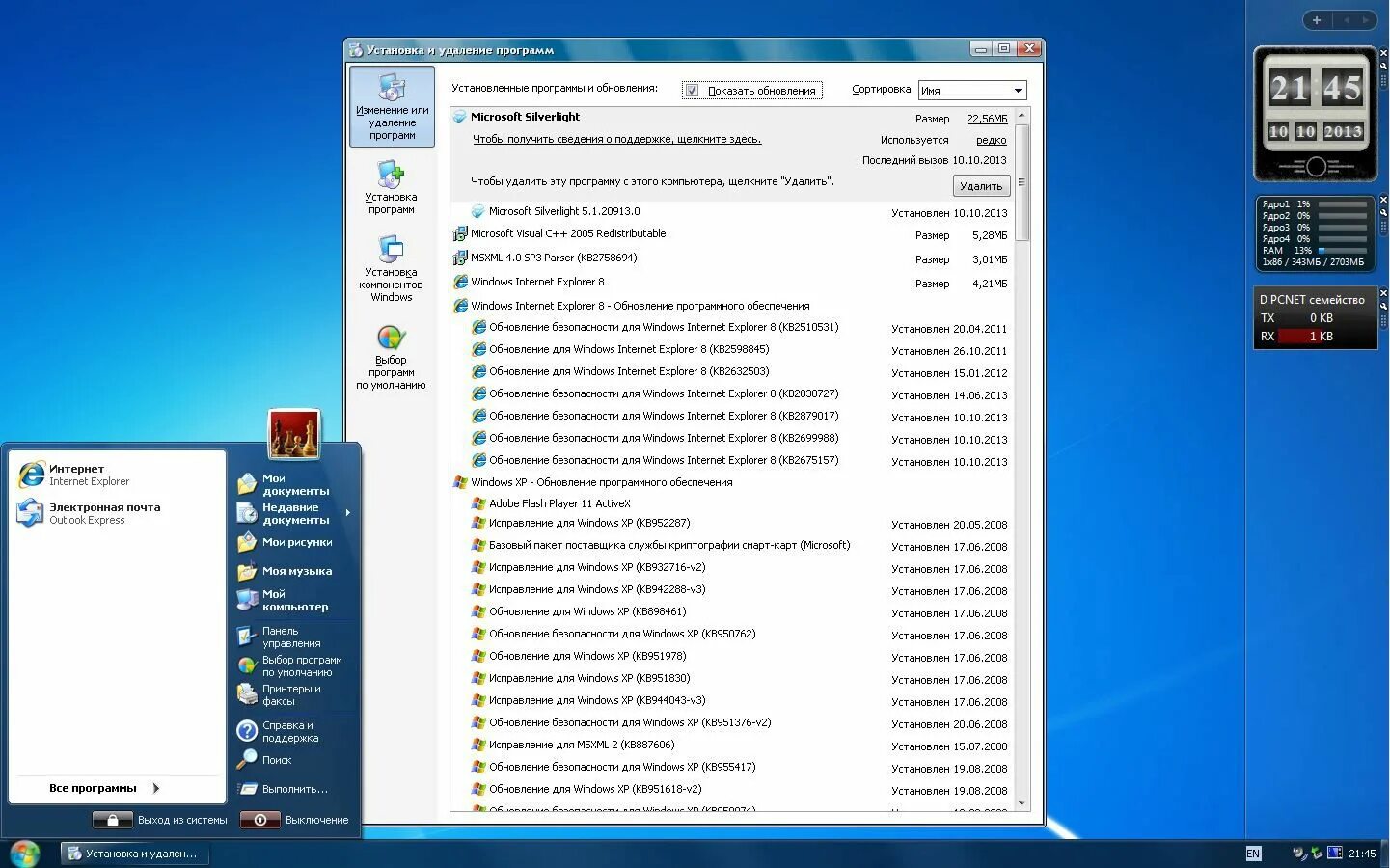Image resolution: width=1390 pixels, height=868 pixels.
Task: Open the Установка программ sidebar icon
Action: (x=391, y=187)
